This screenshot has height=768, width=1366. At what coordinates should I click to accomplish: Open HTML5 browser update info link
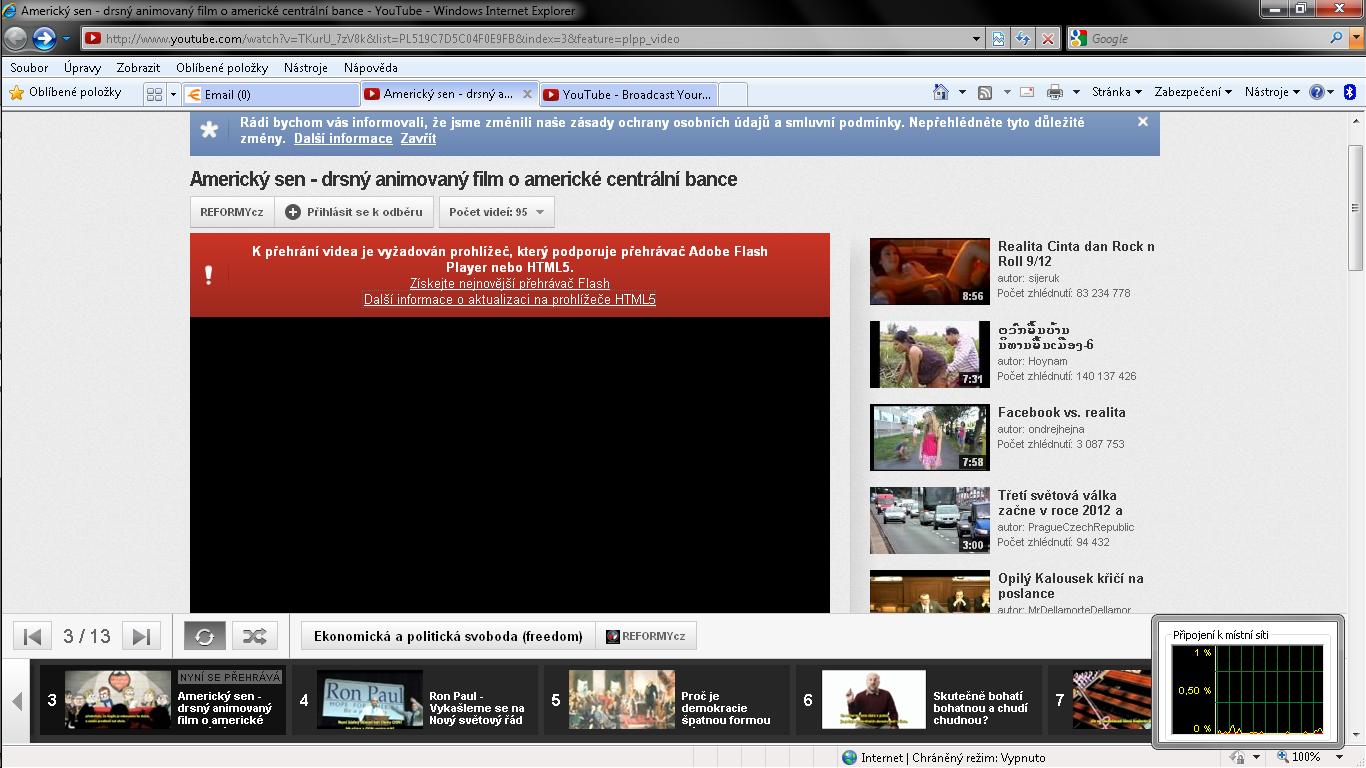(x=510, y=300)
